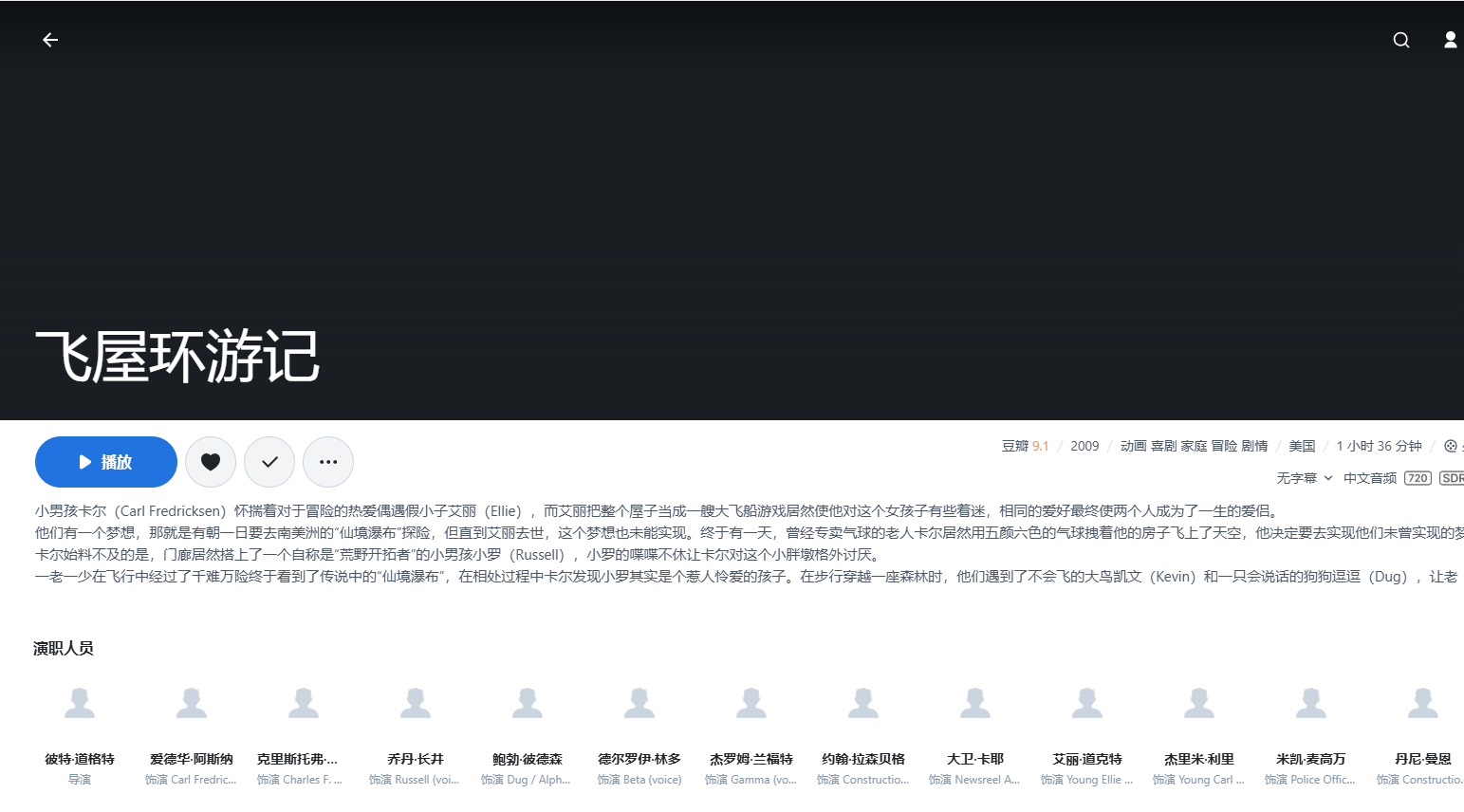The image size is (1464, 812).
Task: Open 德尔罗伊·林多 avatar icon
Action: click(x=639, y=703)
